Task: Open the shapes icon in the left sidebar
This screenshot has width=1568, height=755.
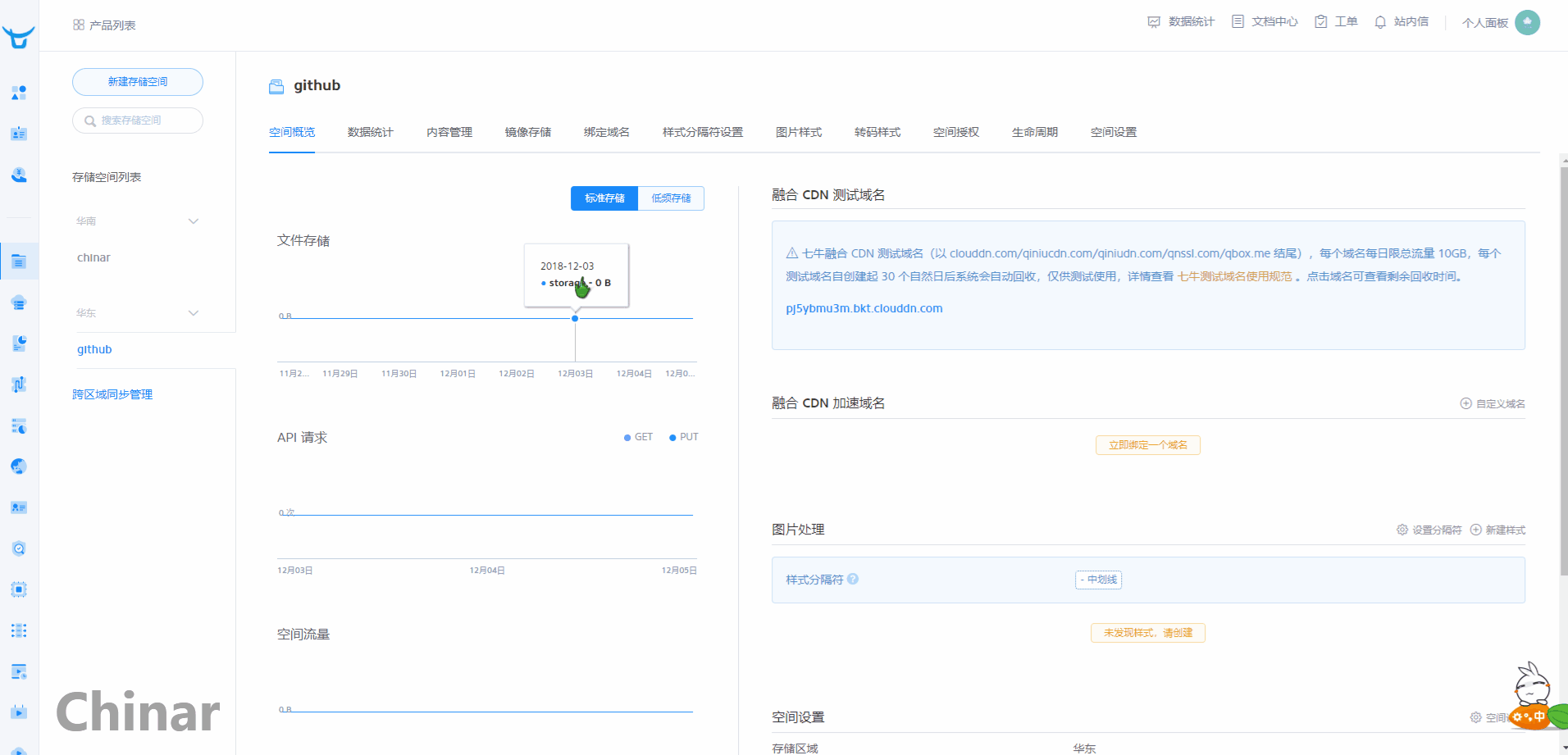Action: [19, 93]
